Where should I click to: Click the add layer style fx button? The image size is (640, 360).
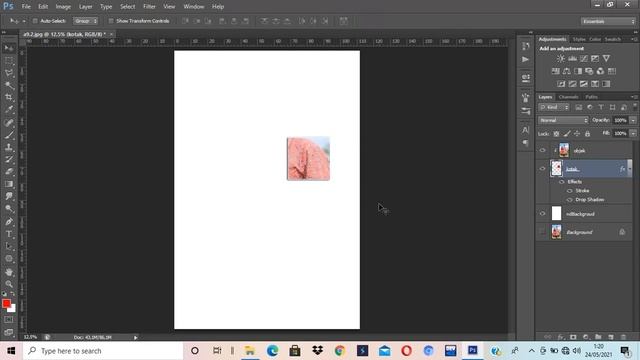[x=561, y=337]
